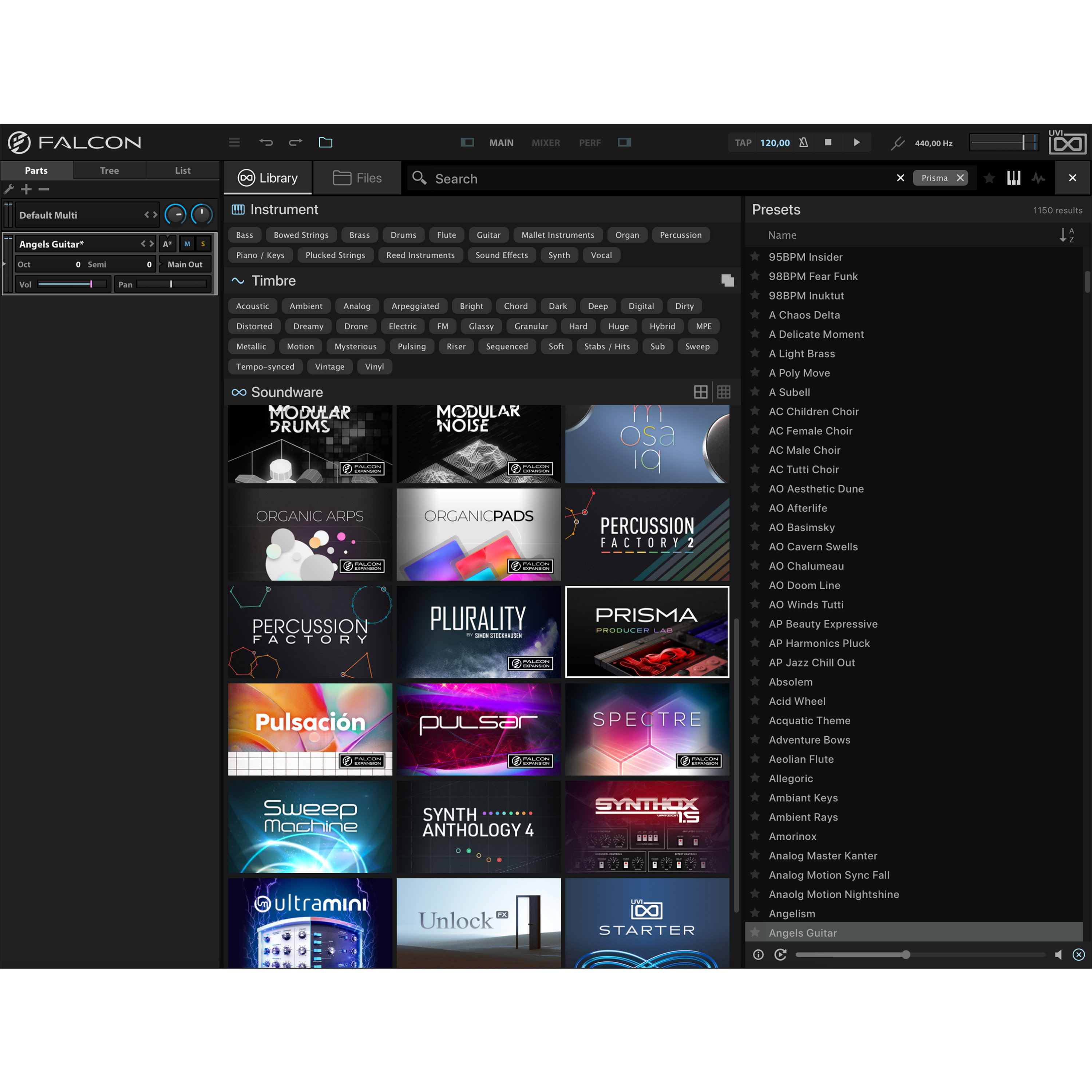Toggle the left sidebar panel icon
Image resolution: width=1092 pixels, height=1092 pixels.
[x=467, y=142]
